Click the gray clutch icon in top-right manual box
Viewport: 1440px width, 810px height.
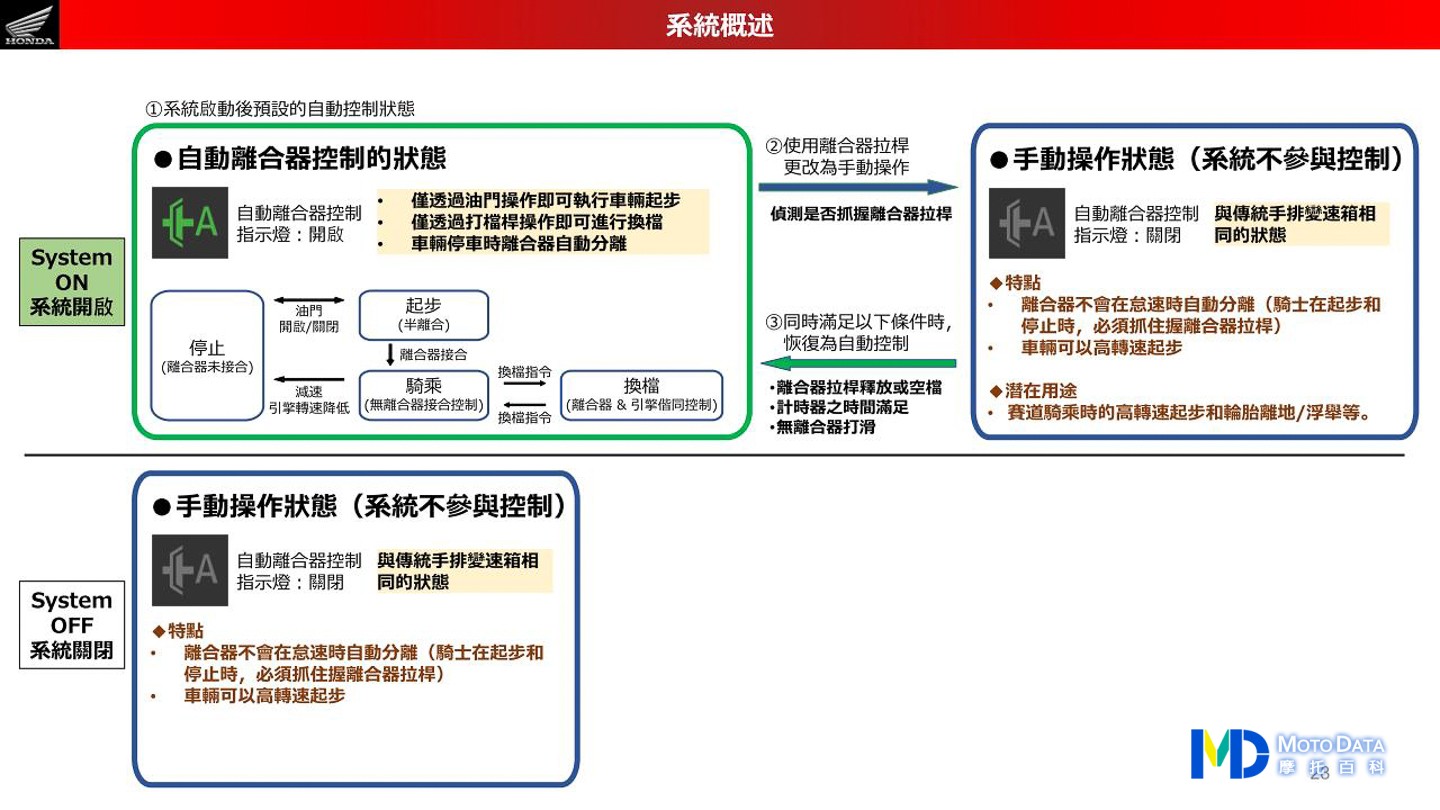1027,223
